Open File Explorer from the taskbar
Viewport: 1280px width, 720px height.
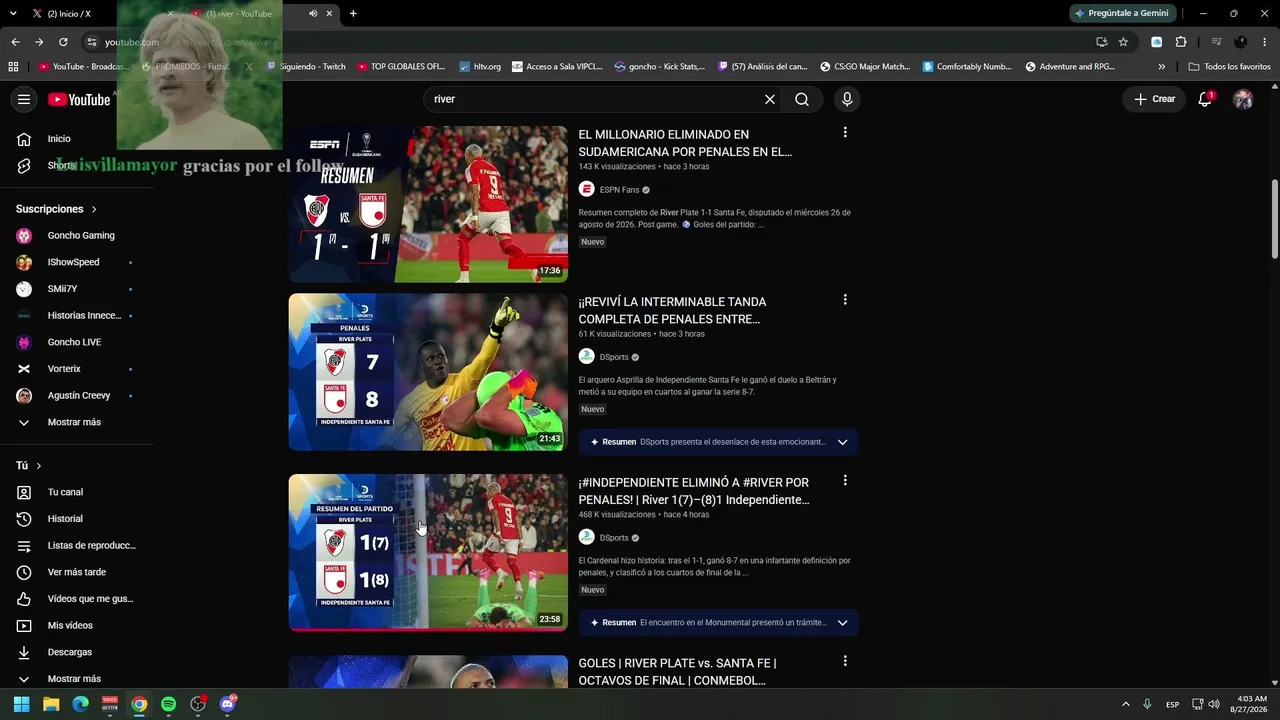tap(51, 704)
